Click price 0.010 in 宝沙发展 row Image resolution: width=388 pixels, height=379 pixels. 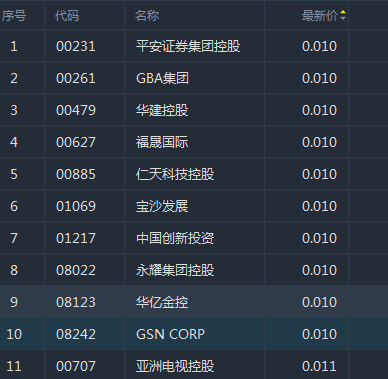pyautogui.click(x=319, y=206)
